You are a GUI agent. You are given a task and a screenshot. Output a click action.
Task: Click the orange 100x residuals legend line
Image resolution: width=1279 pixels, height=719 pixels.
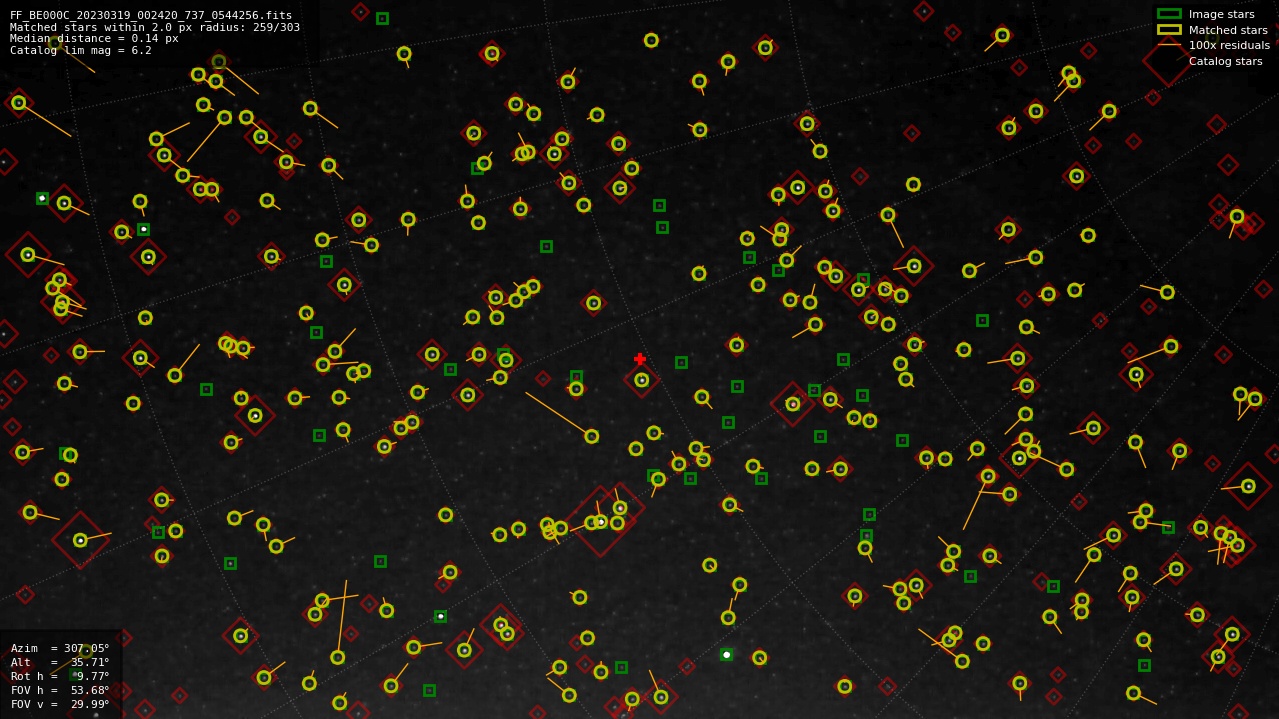[1169, 45]
